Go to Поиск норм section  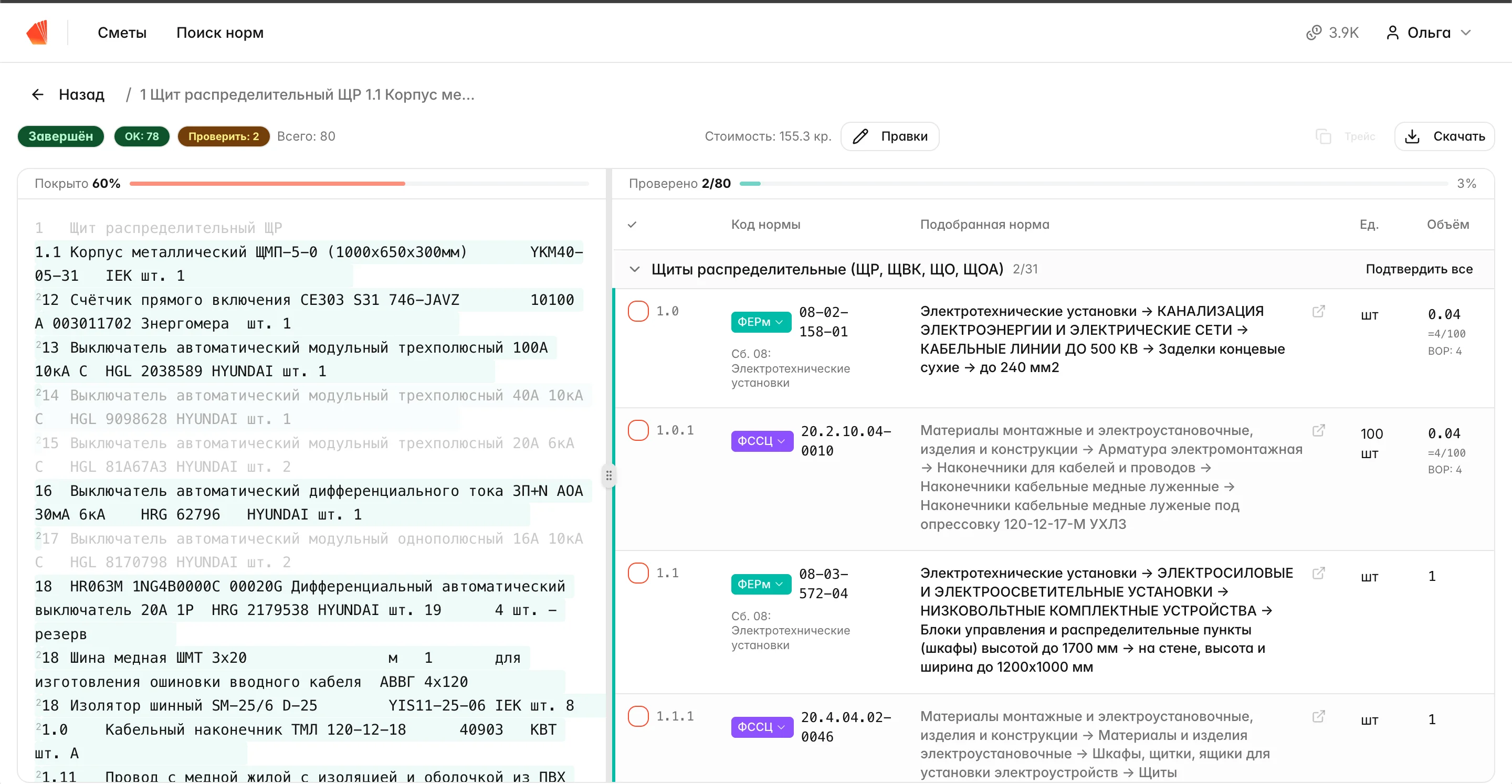point(219,33)
